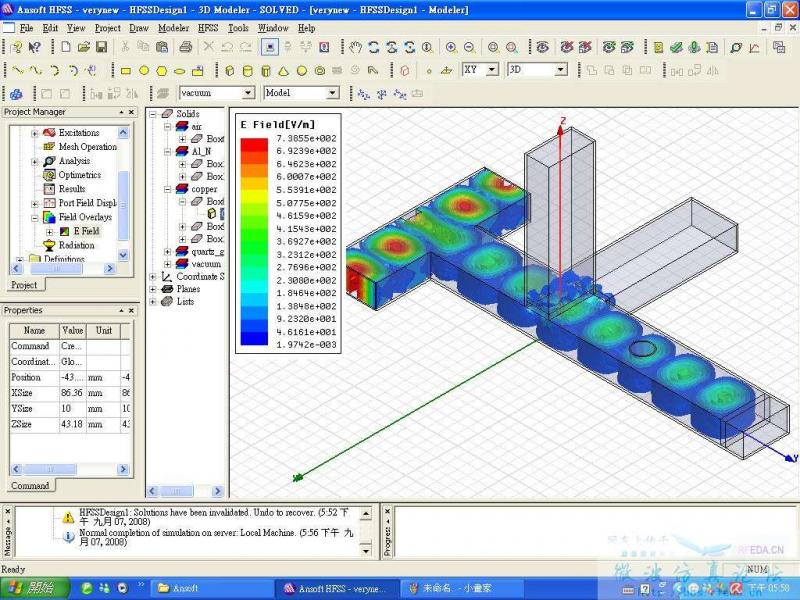Click the Paste clipboard icon
This screenshot has width=800, height=600.
click(x=162, y=47)
